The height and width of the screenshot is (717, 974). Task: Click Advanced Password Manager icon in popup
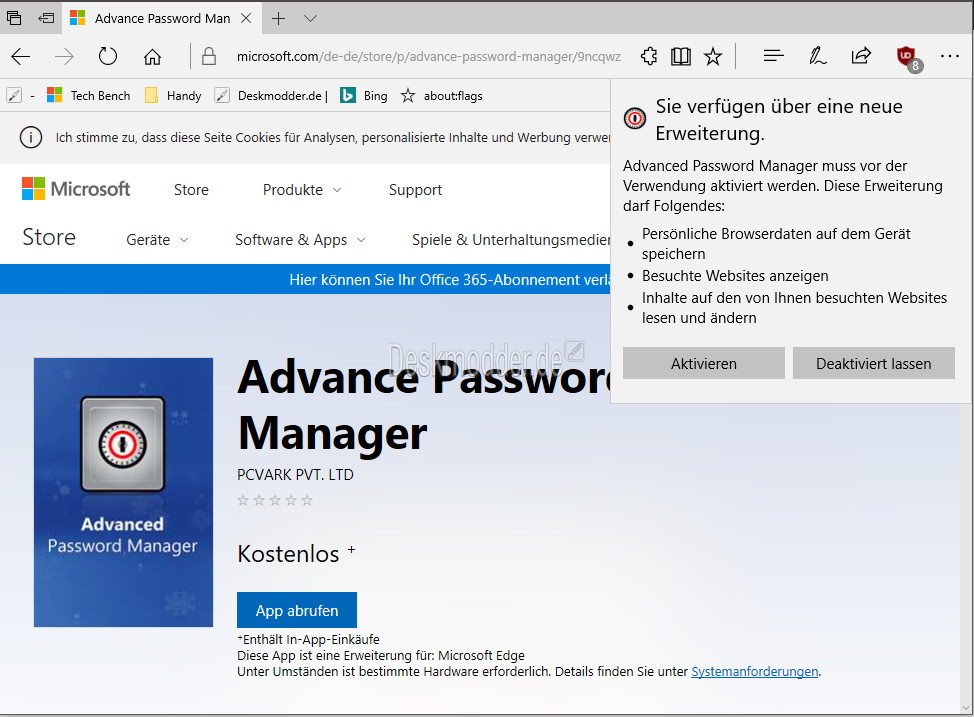[x=635, y=118]
